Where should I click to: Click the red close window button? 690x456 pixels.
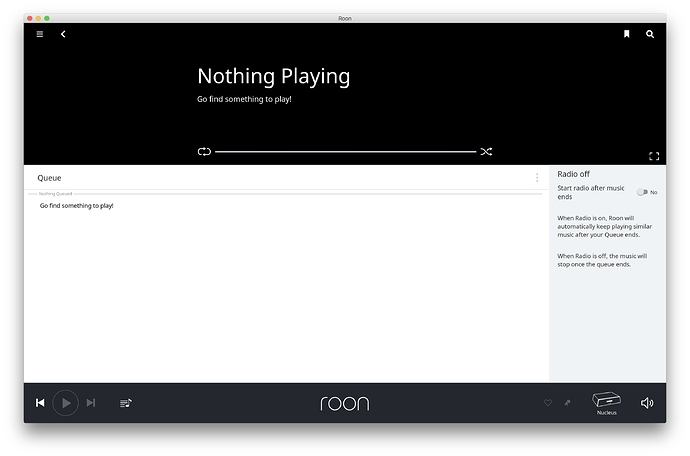[x=30, y=18]
